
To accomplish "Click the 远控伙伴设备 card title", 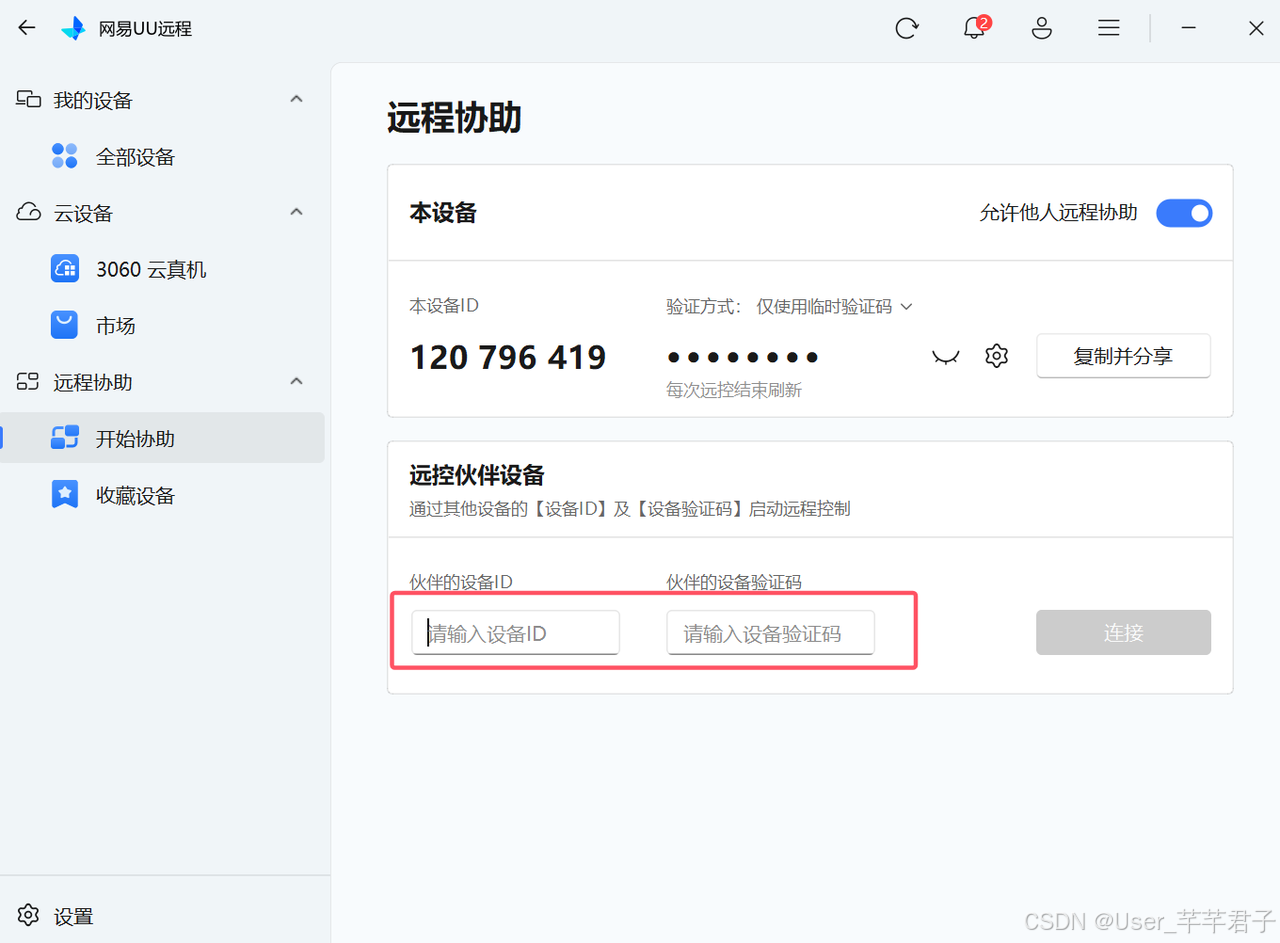I will [477, 475].
